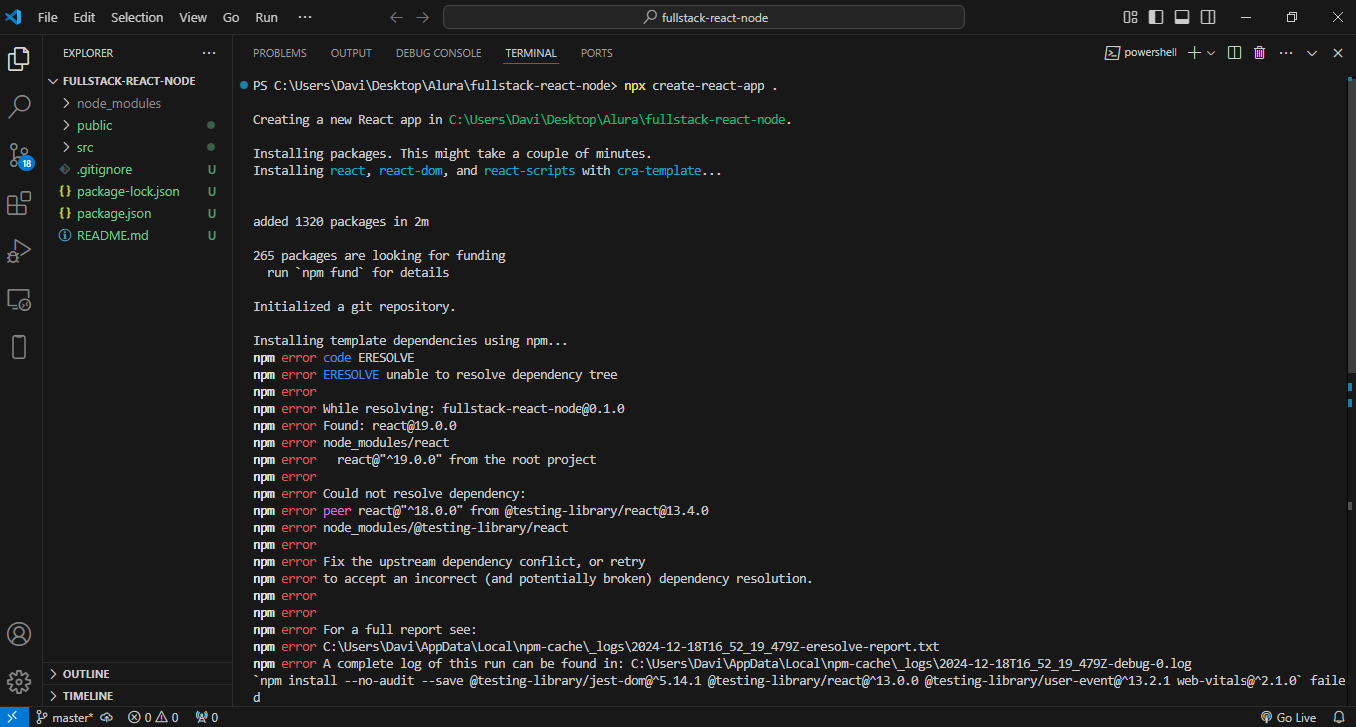The height and width of the screenshot is (727, 1356).
Task: Go back using the navigation arrow
Action: pos(396,17)
